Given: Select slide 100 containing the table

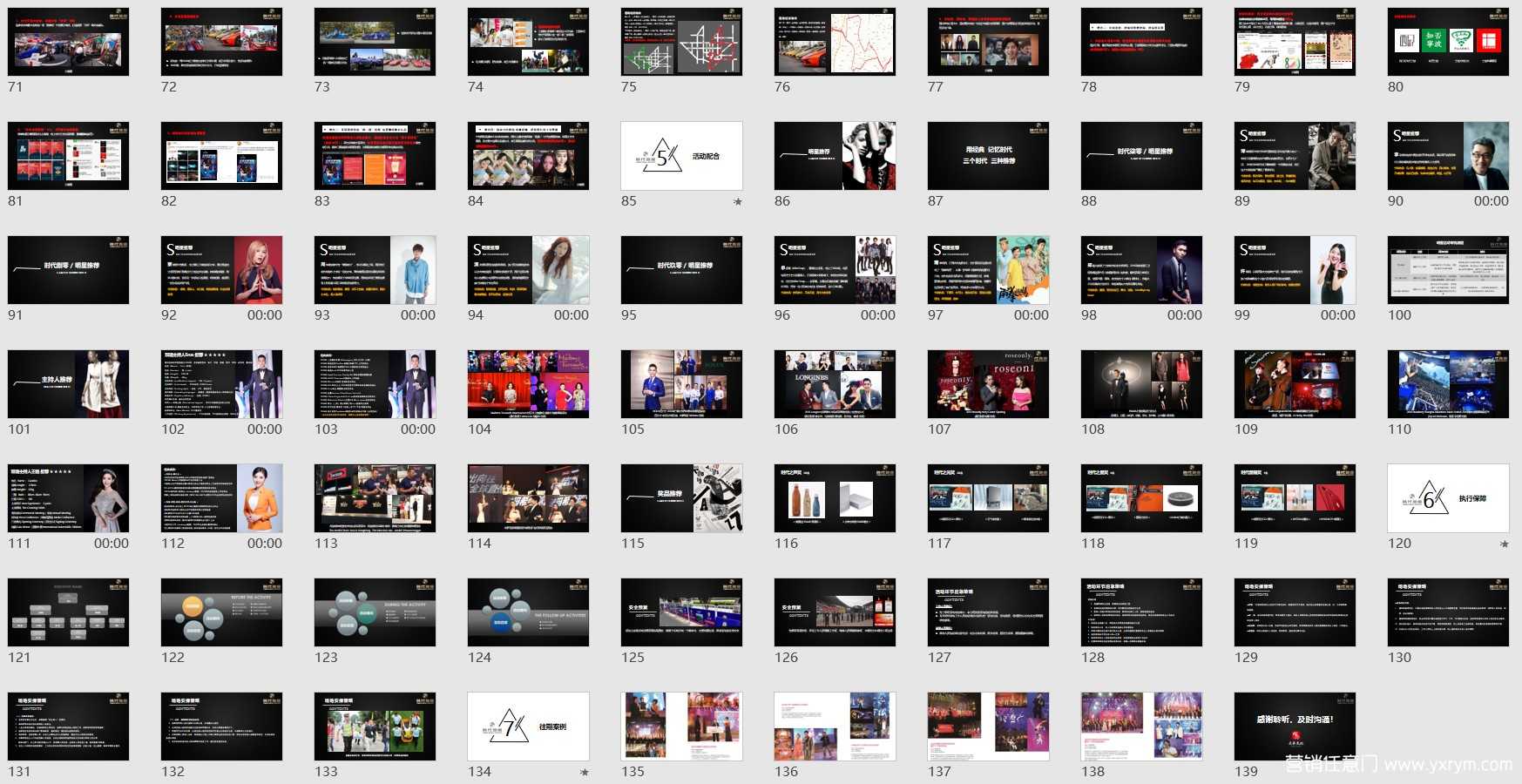Looking at the screenshot, I should point(1447,270).
